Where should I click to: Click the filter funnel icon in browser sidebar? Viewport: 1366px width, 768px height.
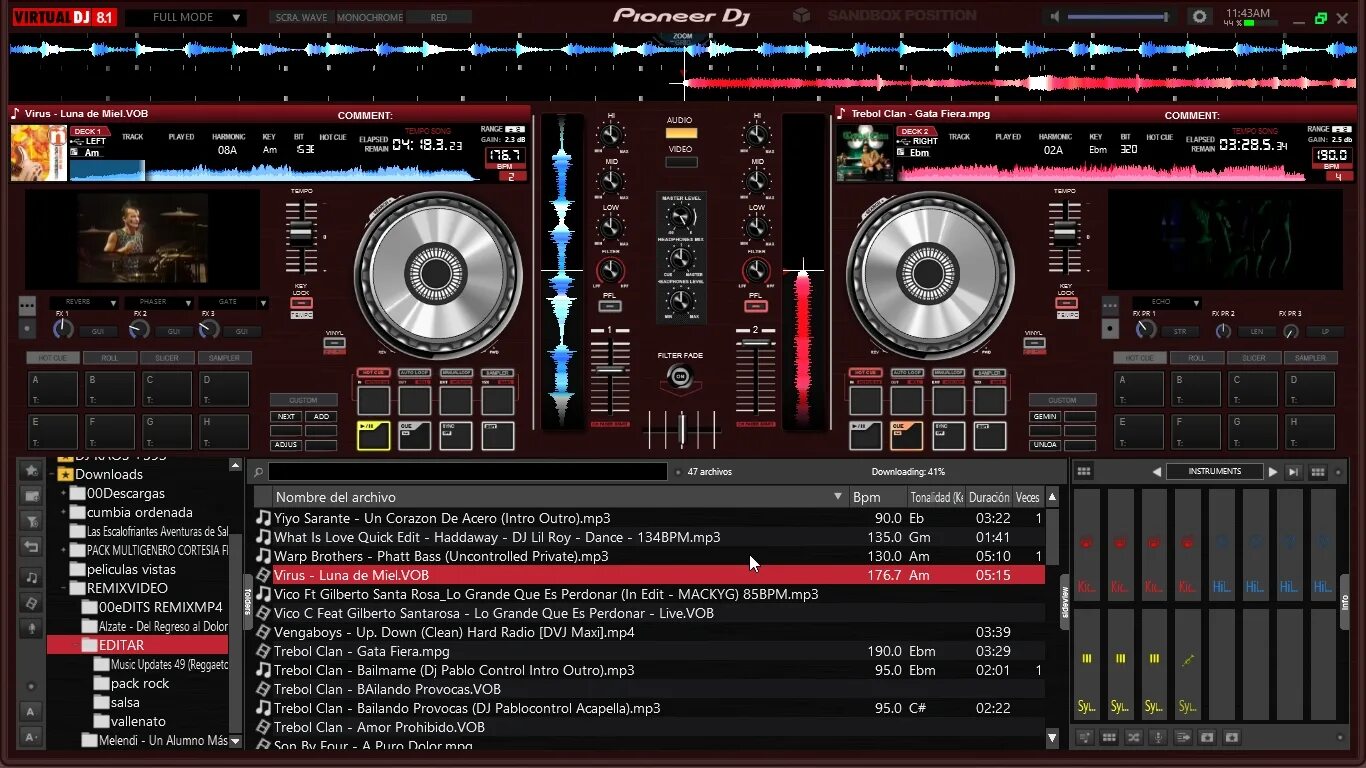(31, 521)
